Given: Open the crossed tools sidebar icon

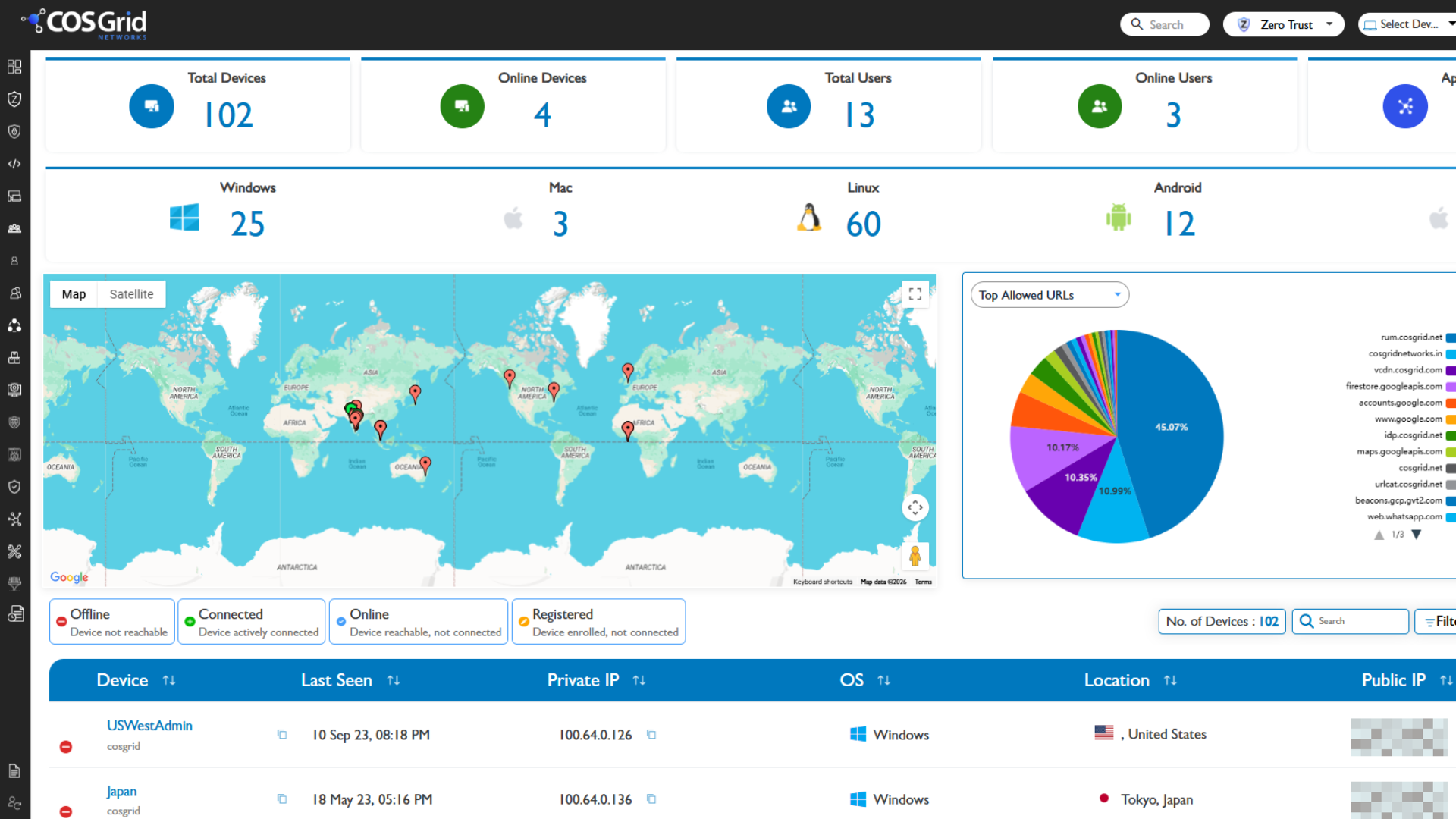Looking at the screenshot, I should point(14,551).
